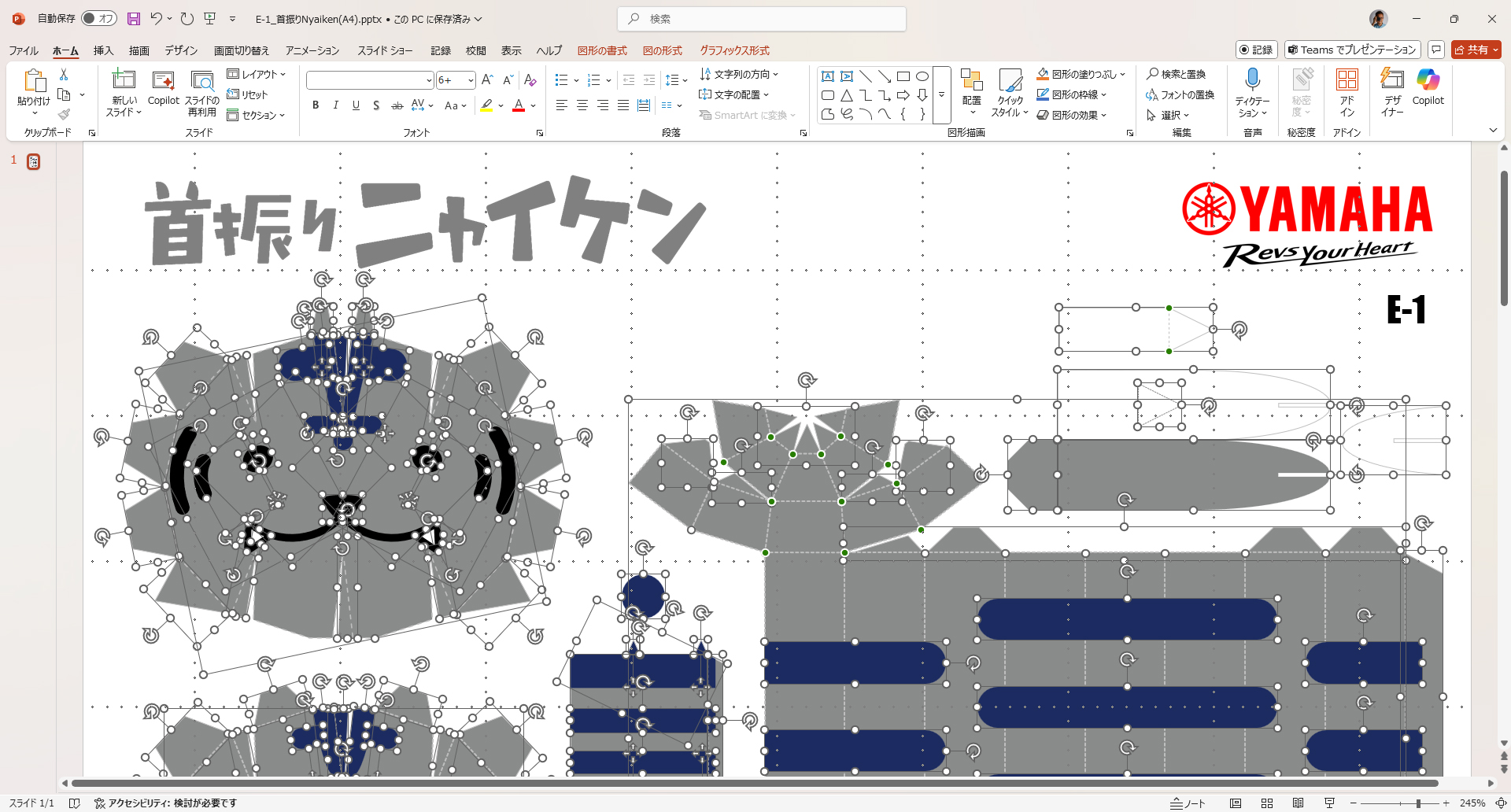The width and height of the screenshot is (1511, 812).
Task: Switch to Slide Sorter view in status bar
Action: click(1267, 803)
